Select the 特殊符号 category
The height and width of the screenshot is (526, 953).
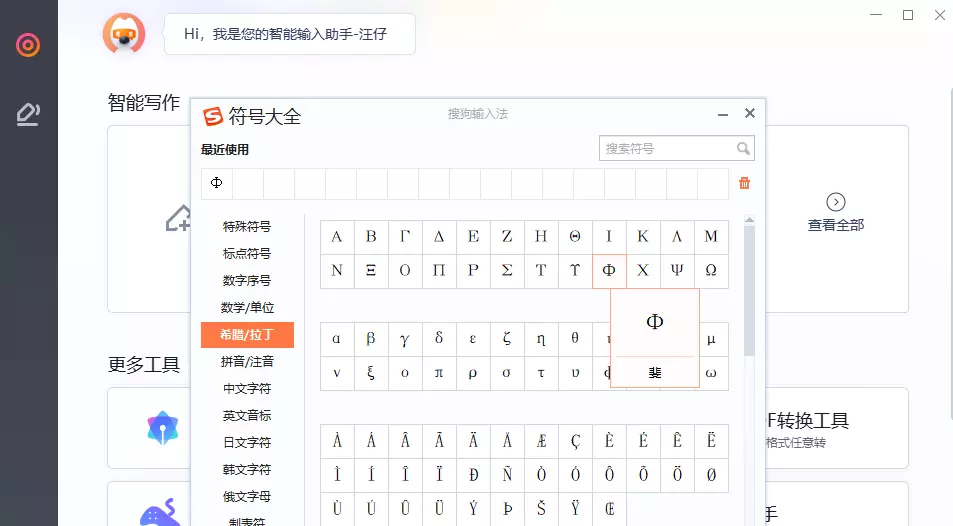pyautogui.click(x=247, y=227)
